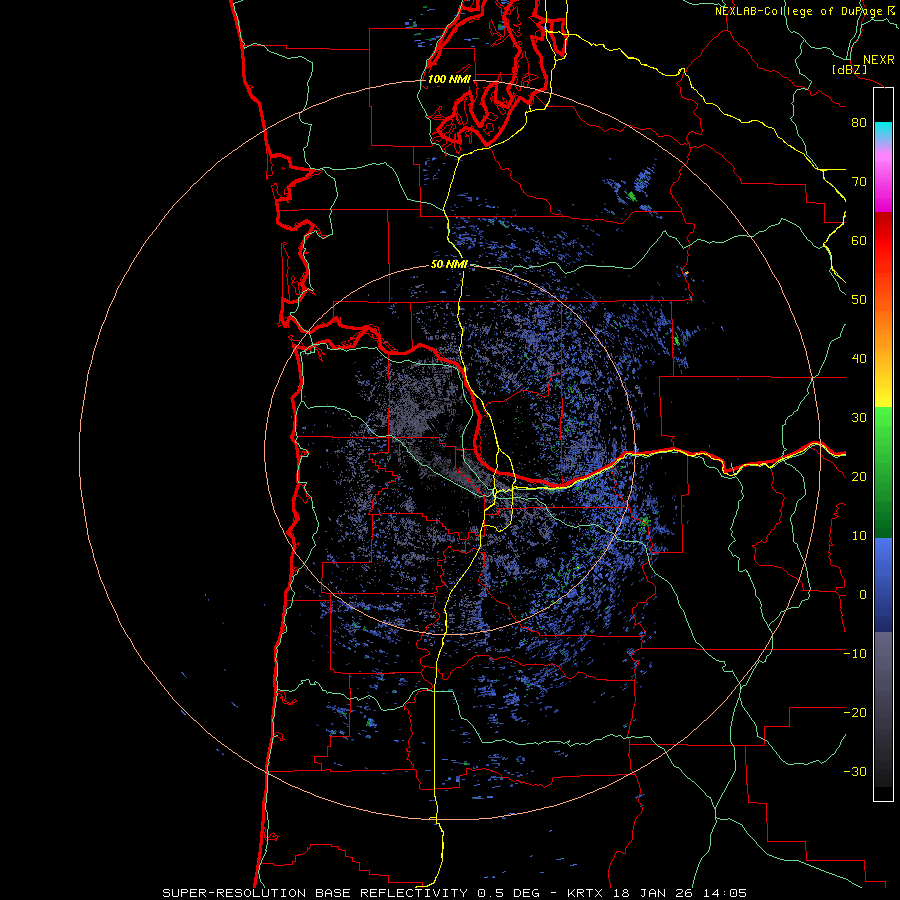Click the red segment of the color bar

pyautogui.click(x=883, y=244)
